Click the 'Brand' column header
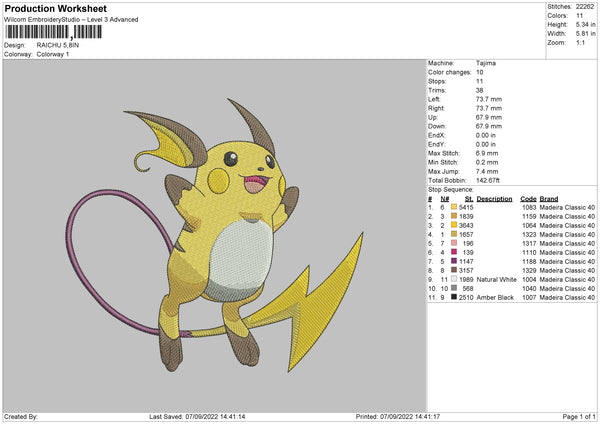600x424 pixels. coord(549,199)
